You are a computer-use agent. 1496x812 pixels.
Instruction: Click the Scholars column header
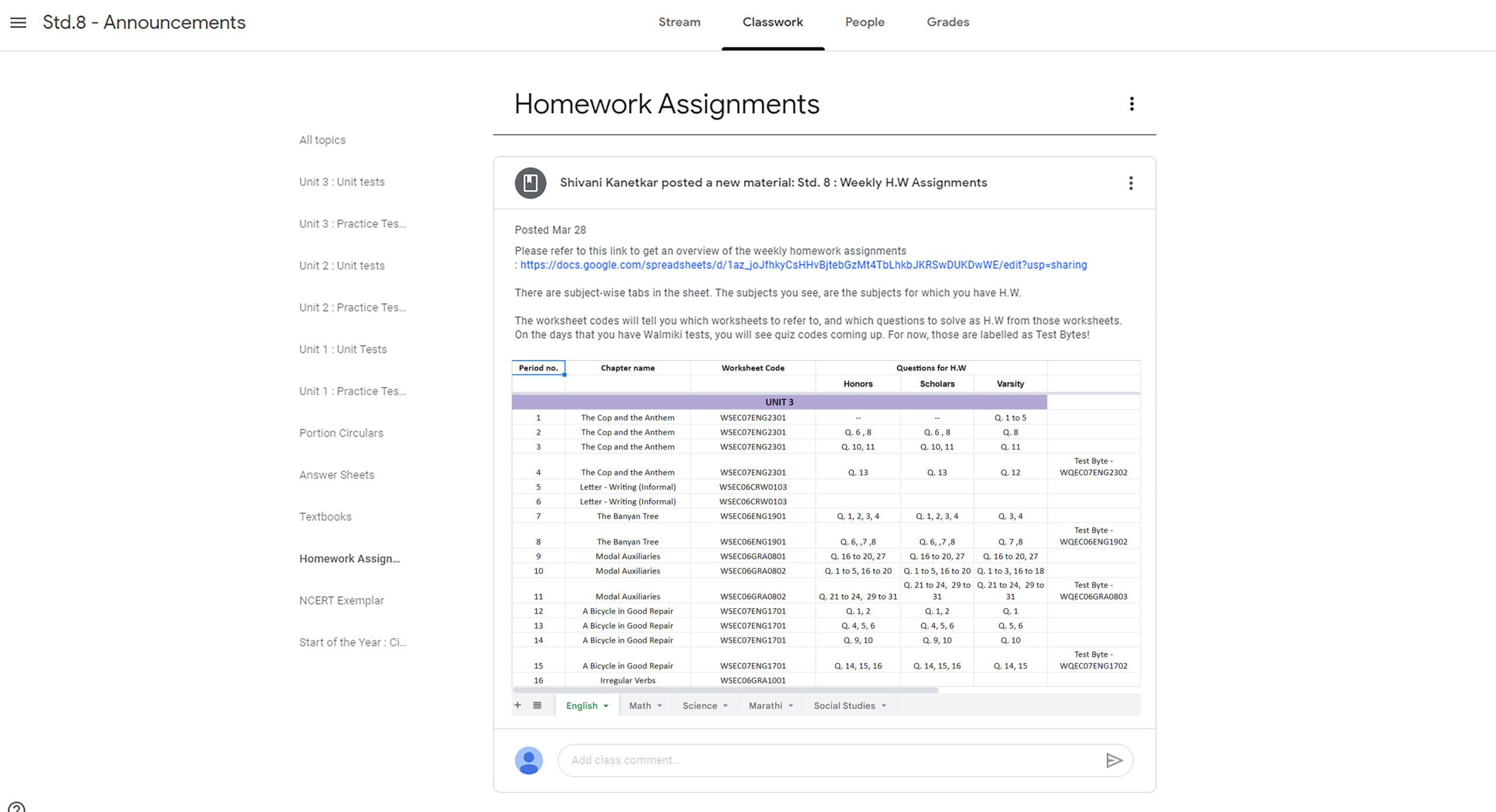tap(937, 384)
